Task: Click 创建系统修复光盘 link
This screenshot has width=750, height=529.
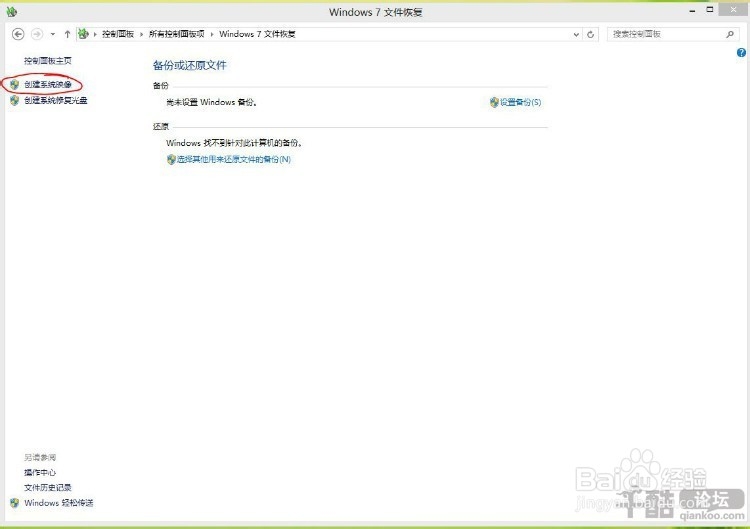Action: coord(55,100)
